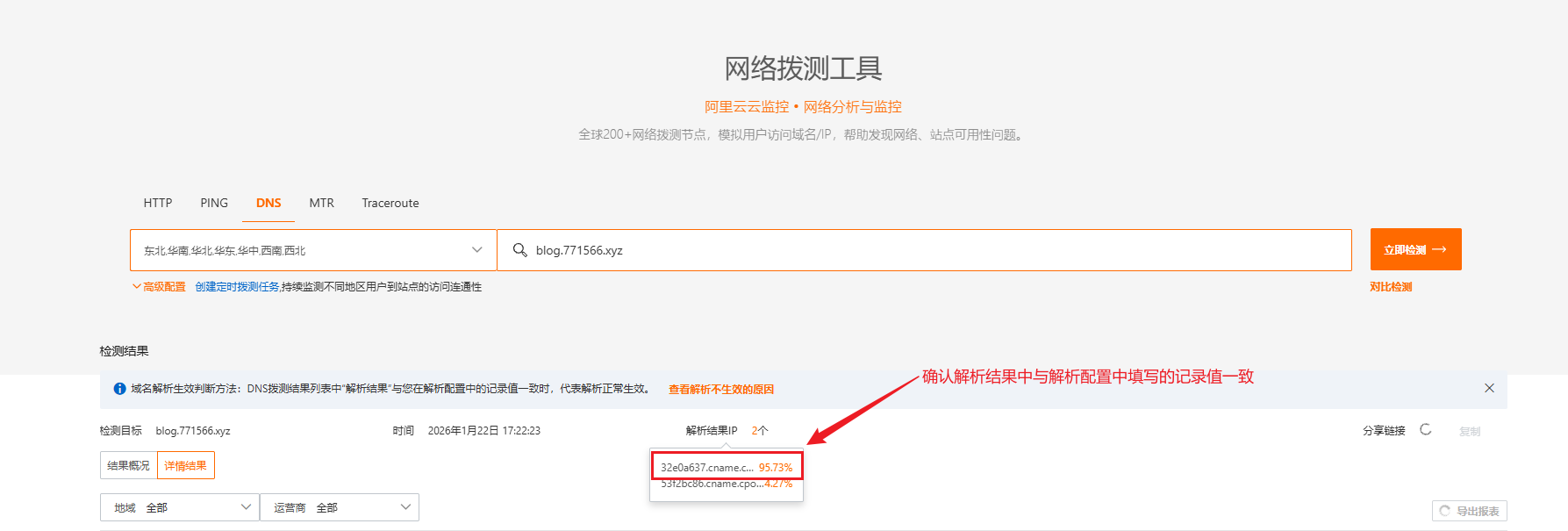Open the MTR tab

click(x=321, y=203)
